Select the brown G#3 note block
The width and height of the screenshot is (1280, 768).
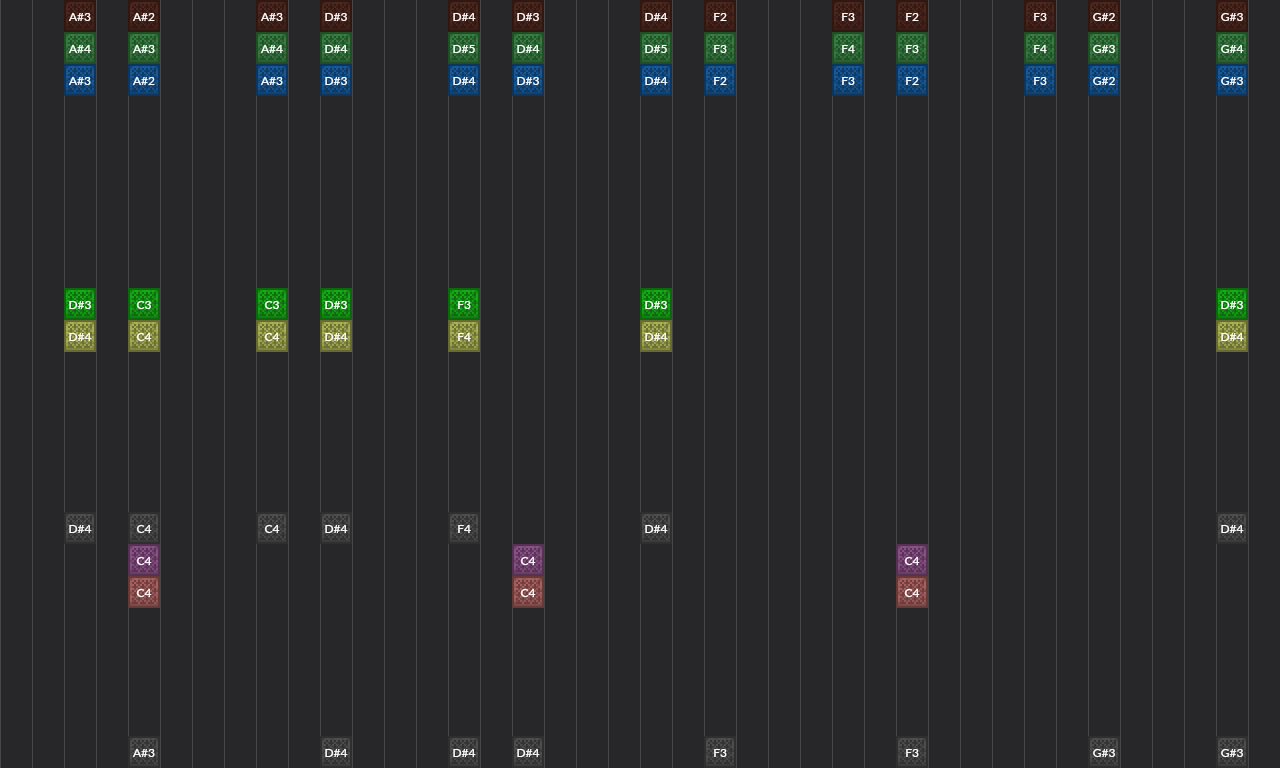1232,17
